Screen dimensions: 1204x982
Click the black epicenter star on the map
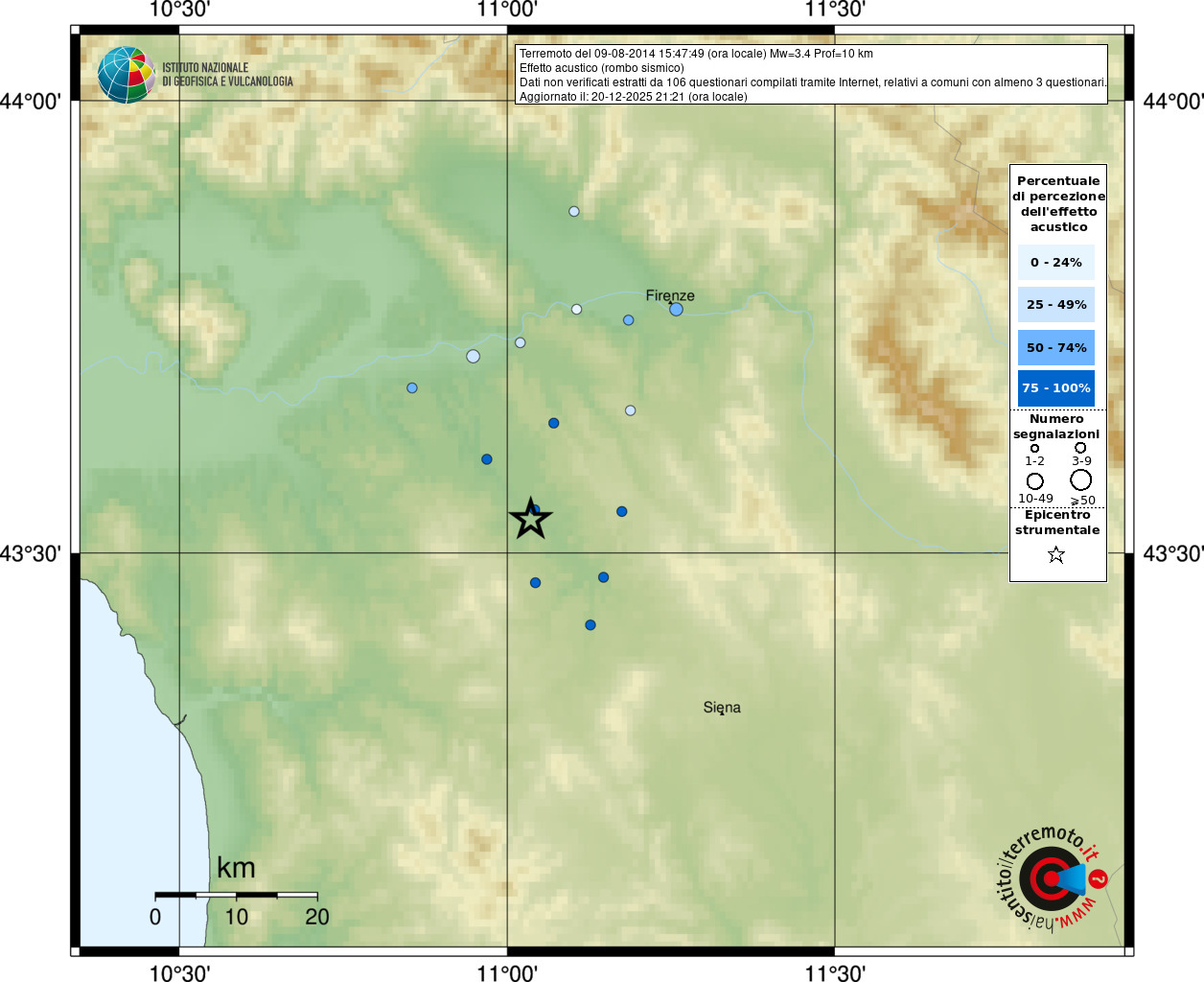point(530,519)
